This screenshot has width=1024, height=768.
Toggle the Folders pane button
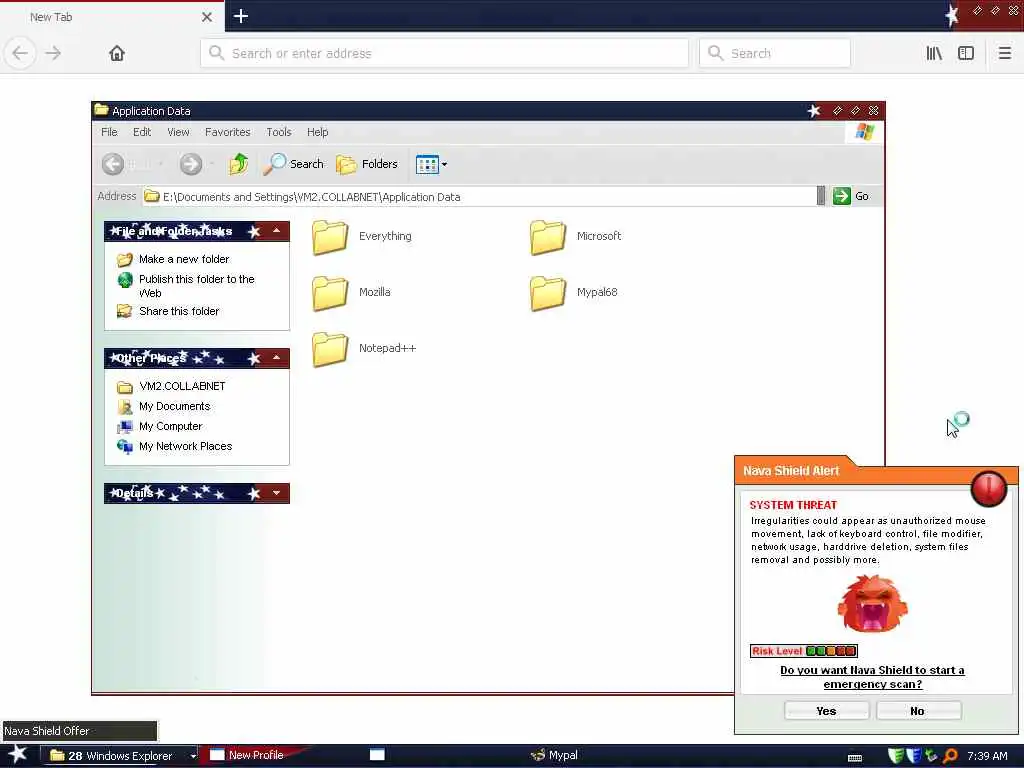366,164
